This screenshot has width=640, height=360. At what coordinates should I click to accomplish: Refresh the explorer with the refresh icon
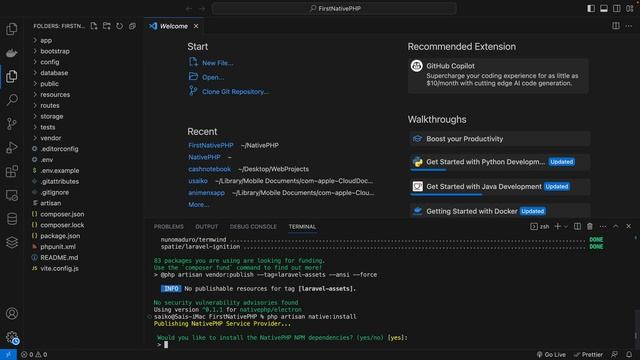coord(119,26)
